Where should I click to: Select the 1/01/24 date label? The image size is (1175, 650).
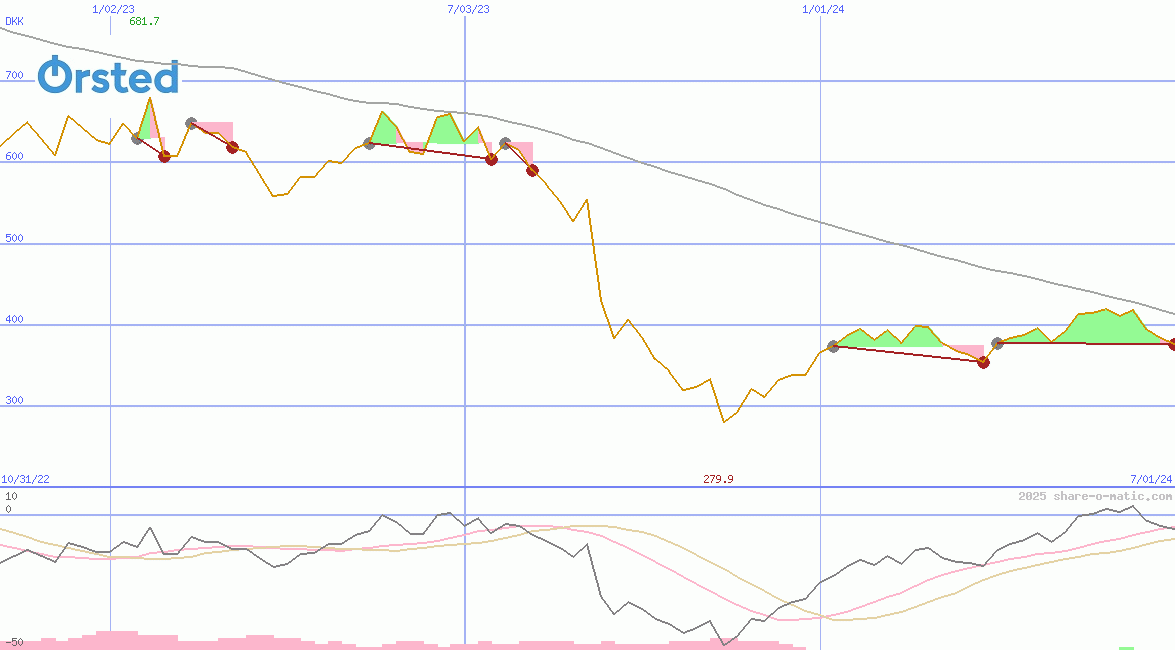coord(823,9)
